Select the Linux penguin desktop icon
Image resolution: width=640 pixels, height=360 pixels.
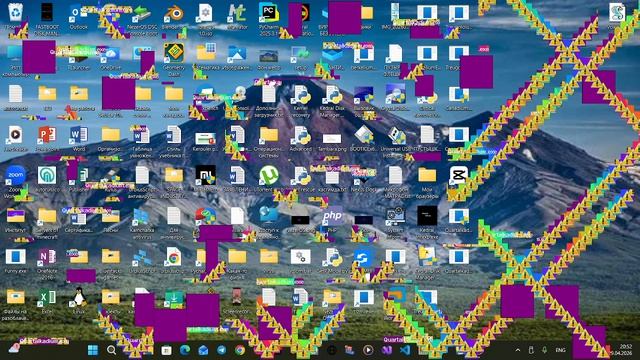78,297
